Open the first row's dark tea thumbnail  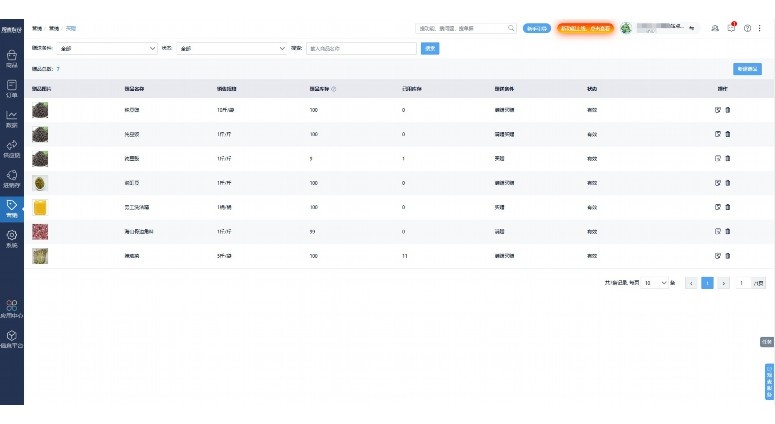(40, 110)
